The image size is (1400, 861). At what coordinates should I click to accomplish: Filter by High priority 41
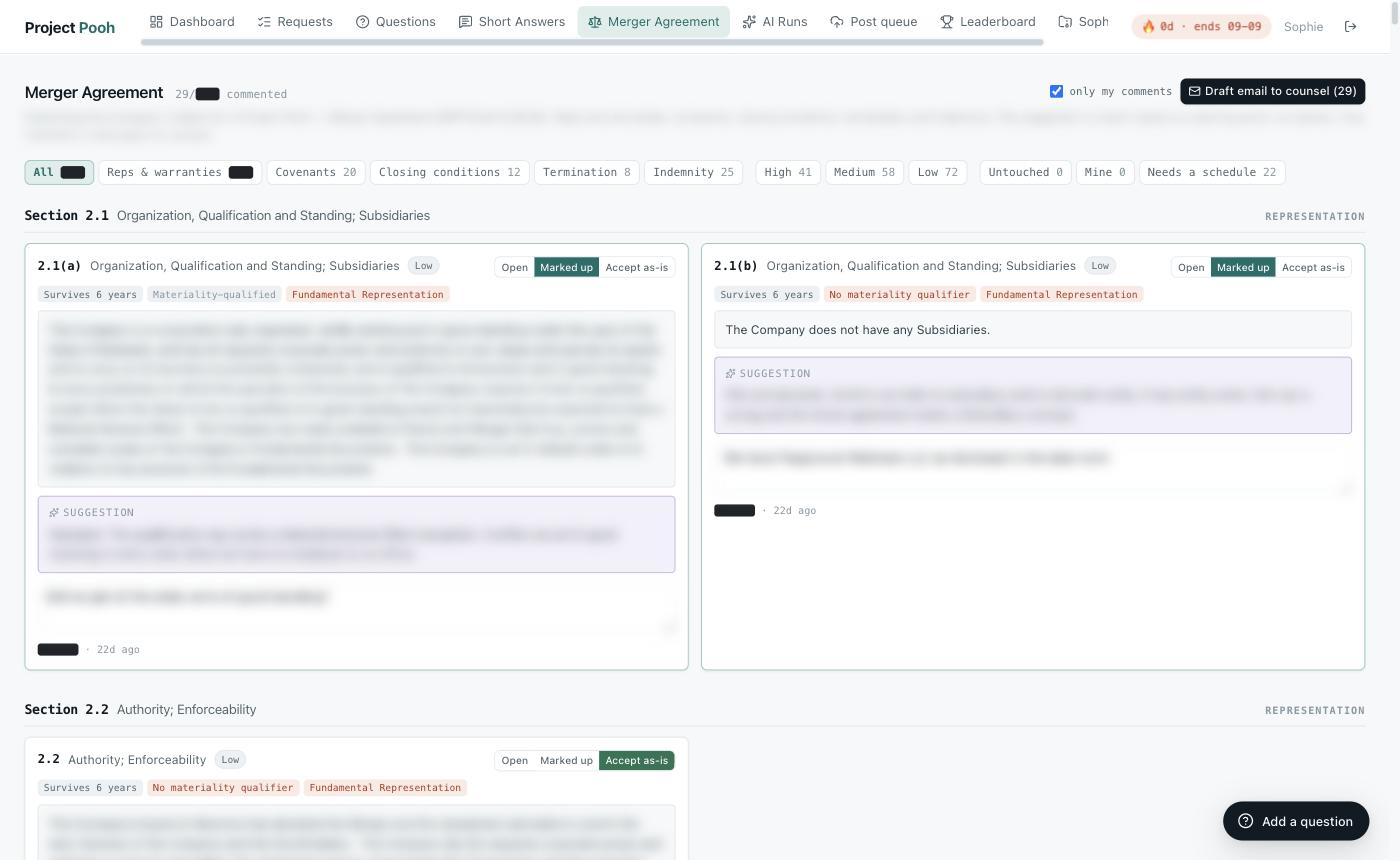788,172
